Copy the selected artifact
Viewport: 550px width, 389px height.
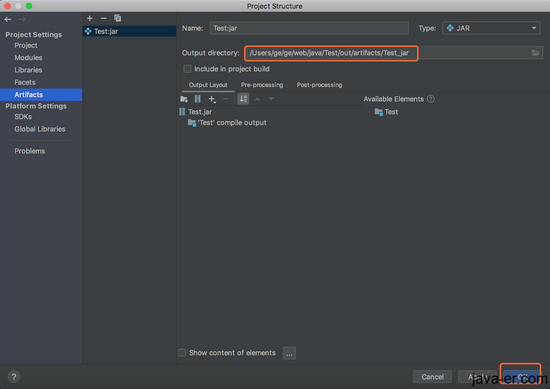tap(118, 18)
